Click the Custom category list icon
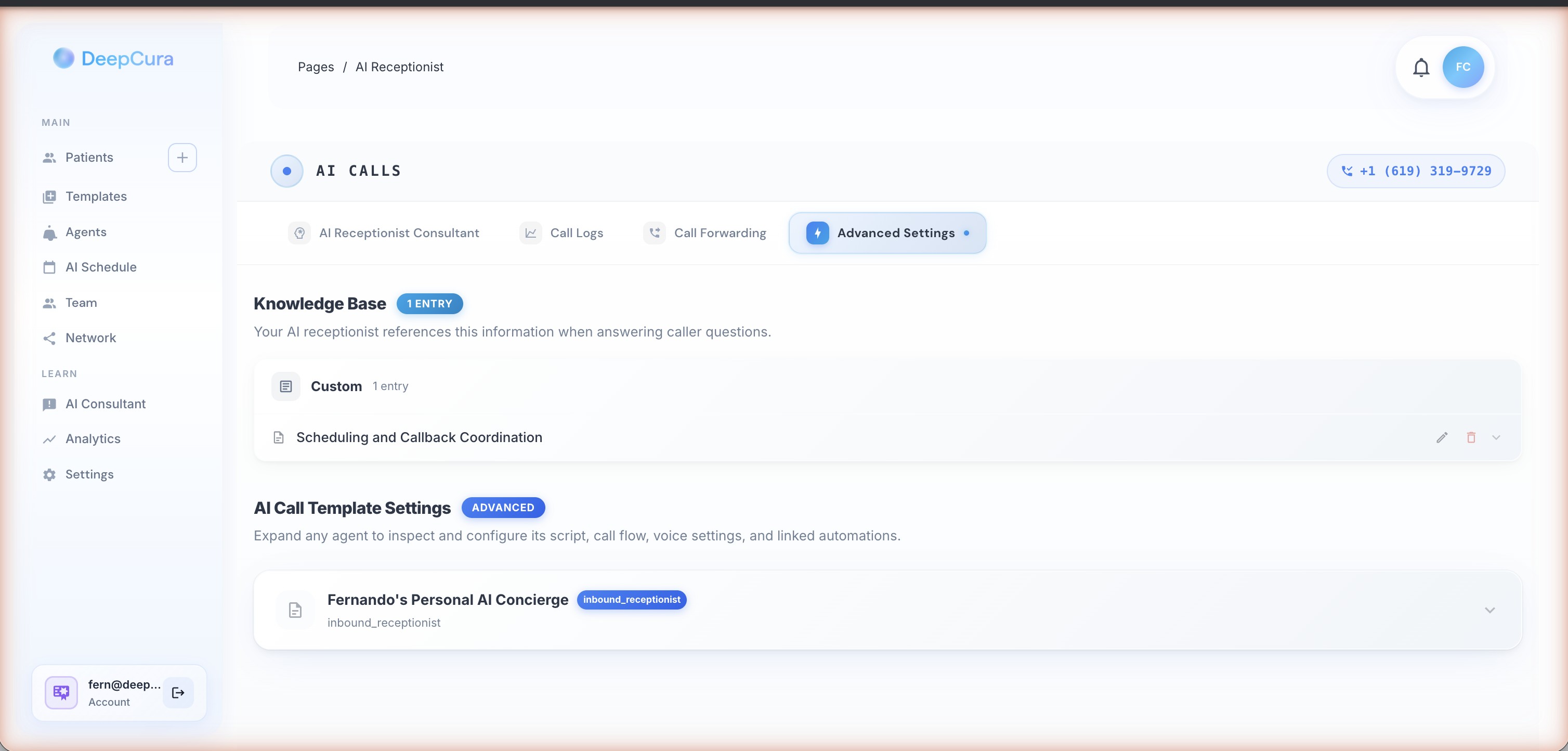 click(x=285, y=387)
